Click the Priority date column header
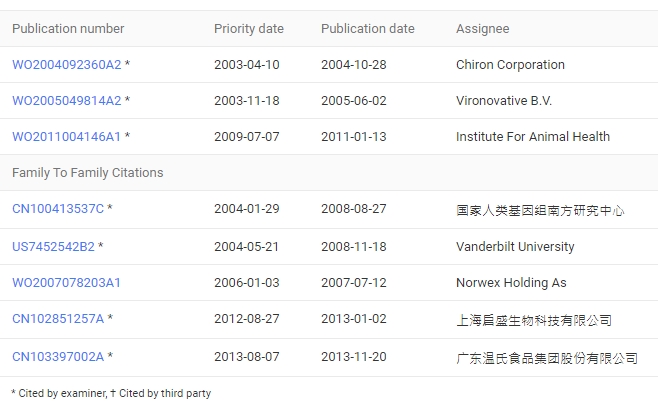 [249, 29]
